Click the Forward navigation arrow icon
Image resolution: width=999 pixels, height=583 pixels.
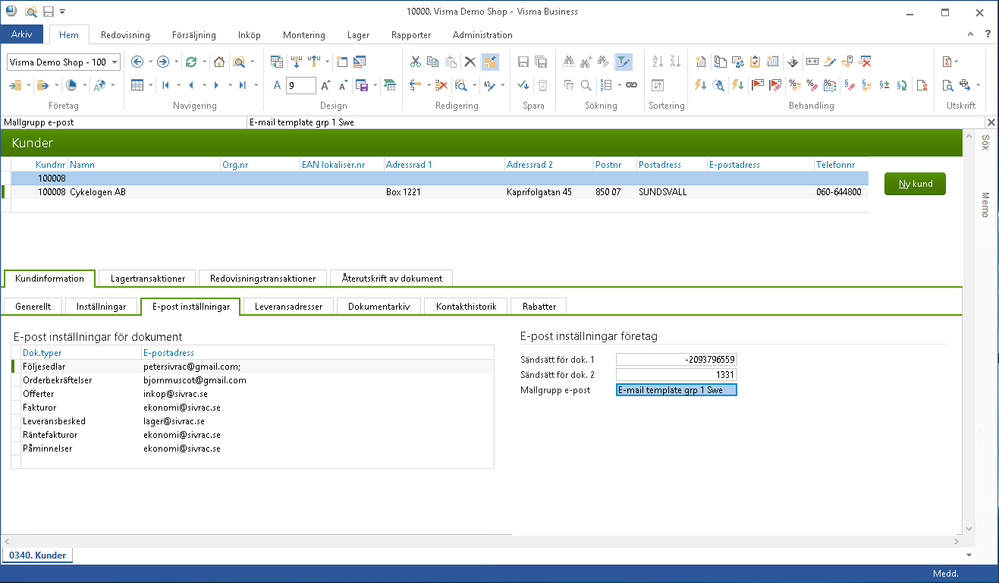pyautogui.click(x=163, y=62)
